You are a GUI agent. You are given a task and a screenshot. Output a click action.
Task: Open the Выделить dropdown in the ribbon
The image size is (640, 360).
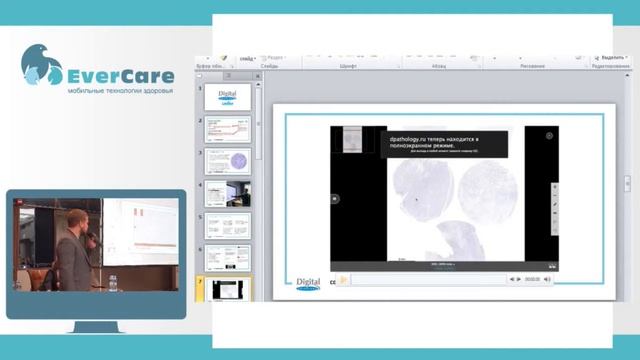coord(611,58)
